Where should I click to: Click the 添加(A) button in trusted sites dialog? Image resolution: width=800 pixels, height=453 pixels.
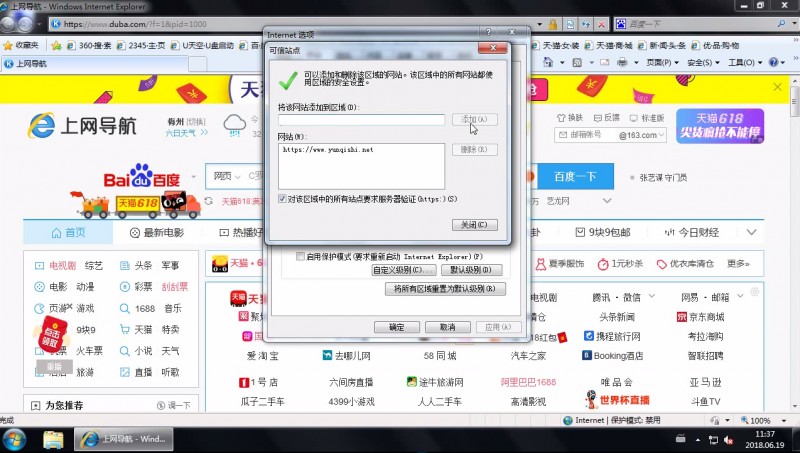pyautogui.click(x=474, y=119)
